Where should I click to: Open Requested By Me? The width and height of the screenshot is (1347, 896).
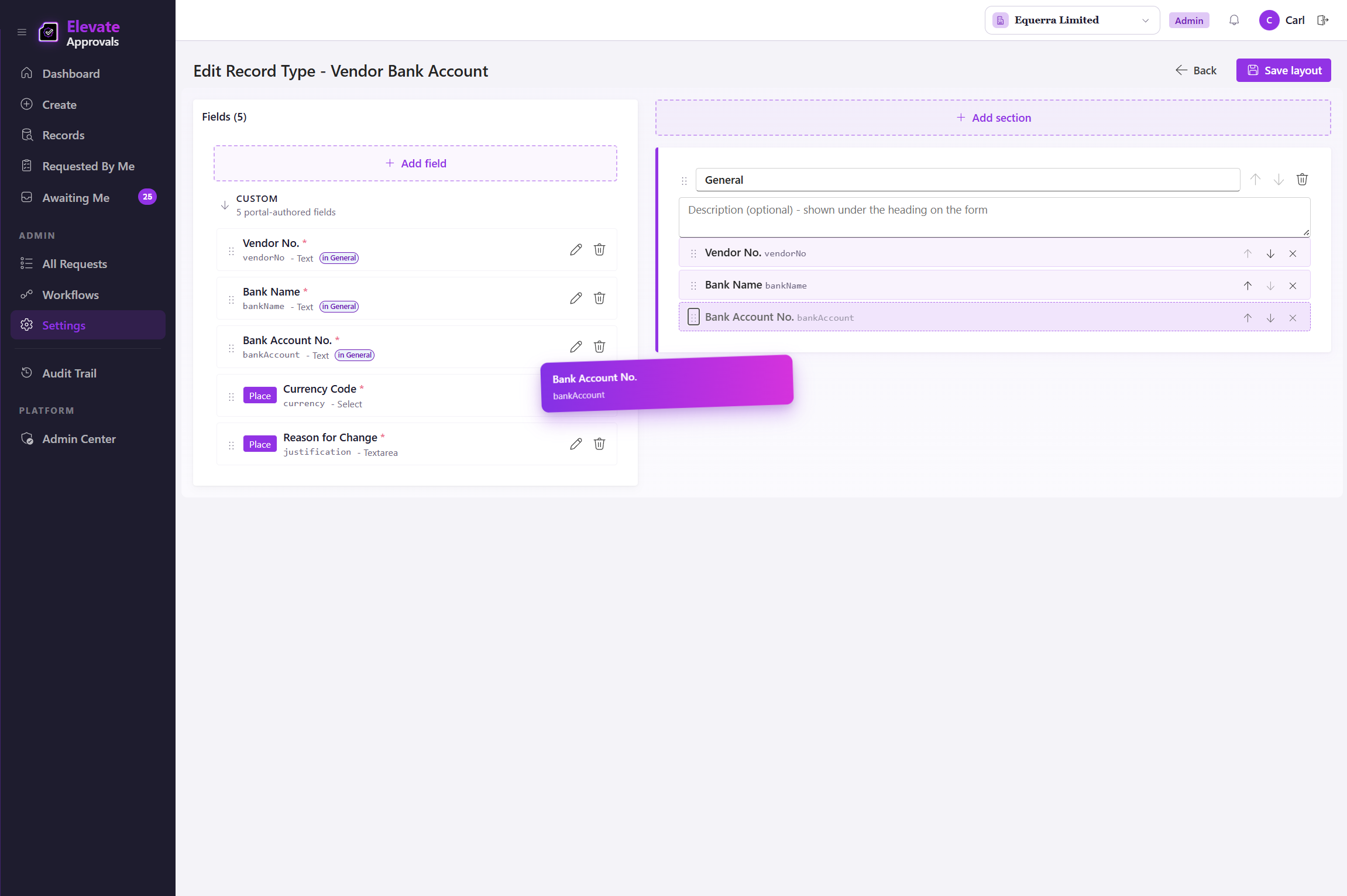[x=88, y=166]
